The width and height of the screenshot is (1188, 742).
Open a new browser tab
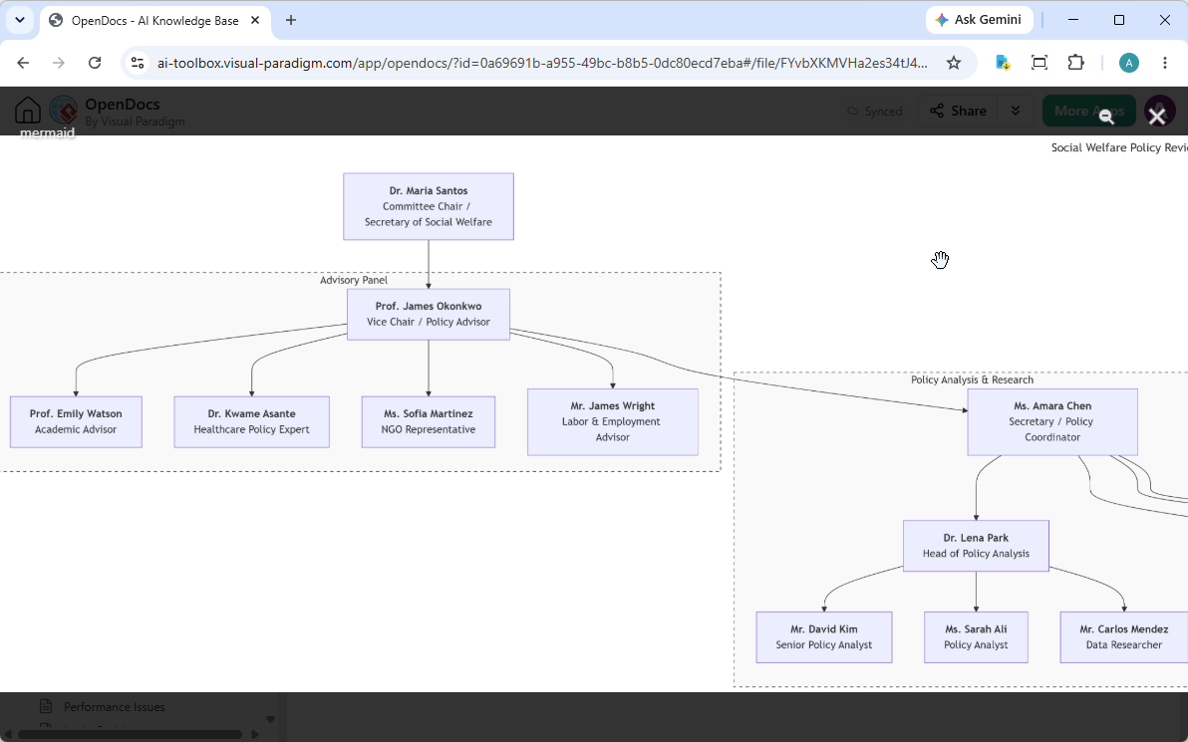291,20
